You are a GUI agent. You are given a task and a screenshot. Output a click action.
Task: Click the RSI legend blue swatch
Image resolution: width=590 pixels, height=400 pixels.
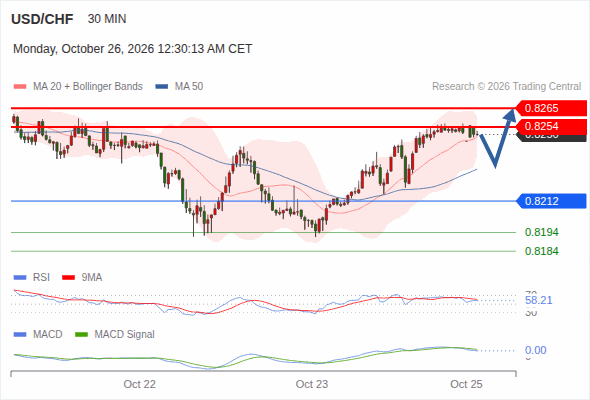click(x=20, y=278)
